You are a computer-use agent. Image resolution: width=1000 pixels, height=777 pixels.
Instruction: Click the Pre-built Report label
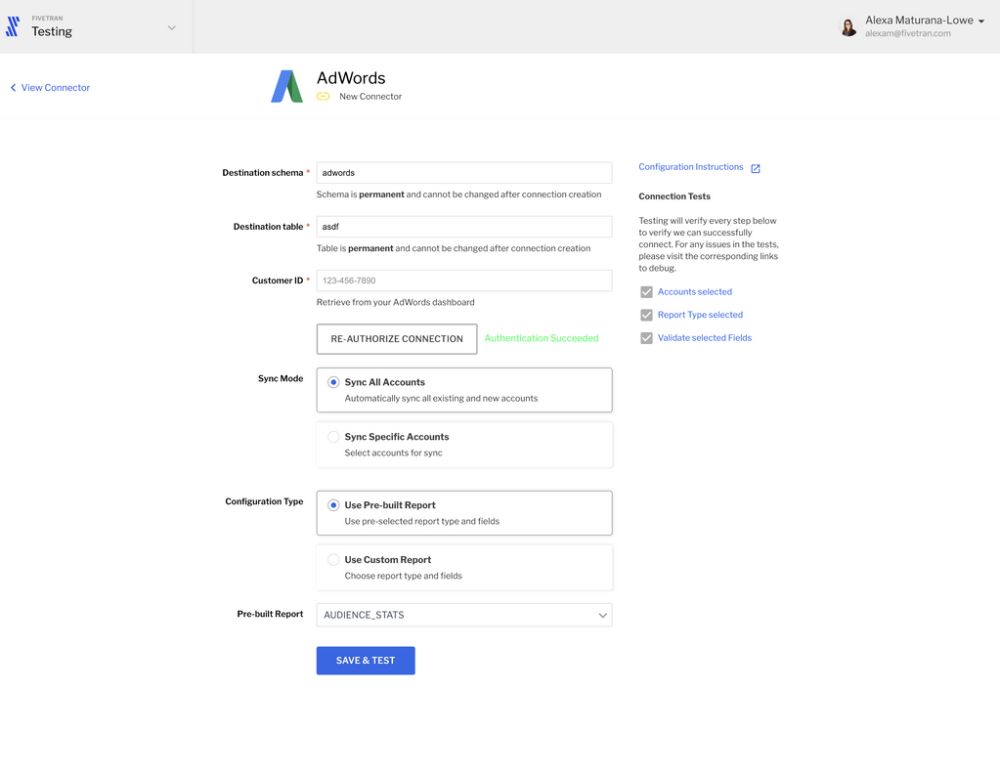(x=270, y=614)
